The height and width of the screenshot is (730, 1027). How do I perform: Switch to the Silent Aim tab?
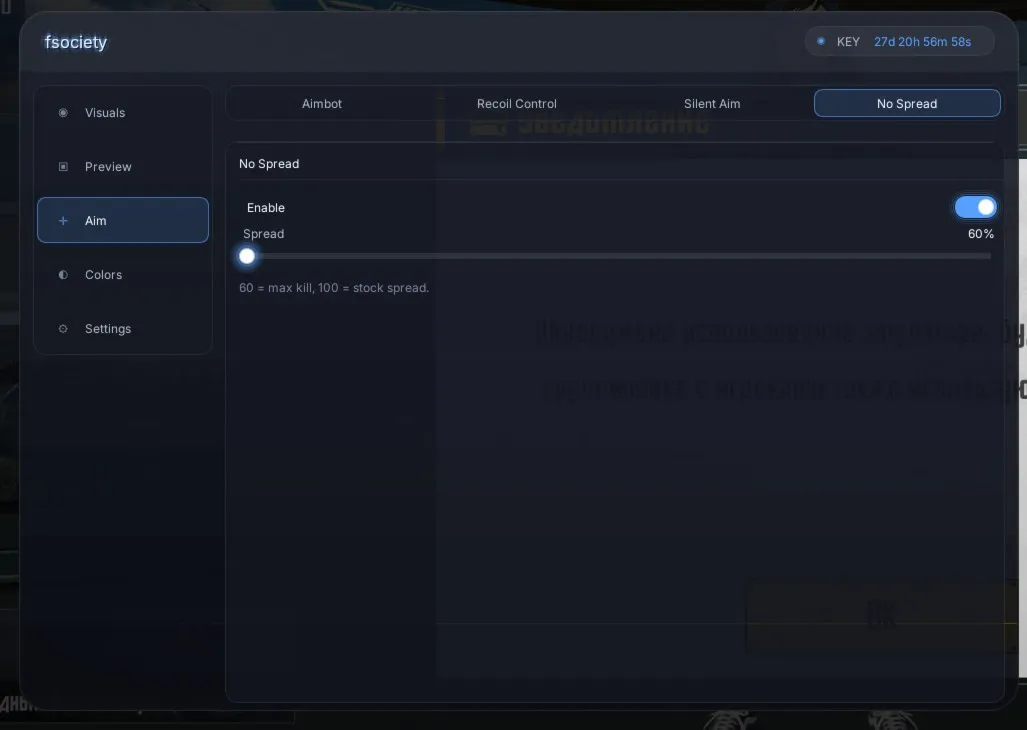click(x=712, y=103)
